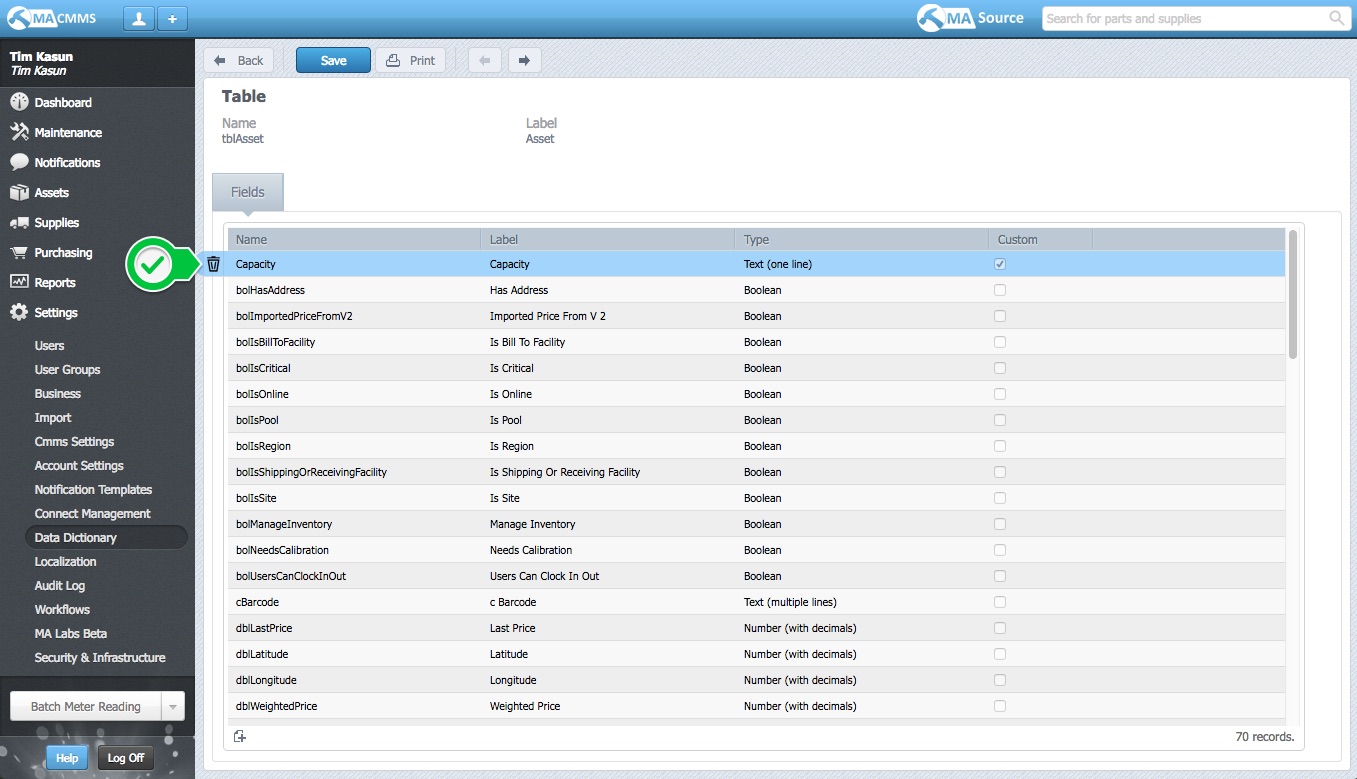Toggle Custom checkbox for dblLatitude

(x=1000, y=654)
